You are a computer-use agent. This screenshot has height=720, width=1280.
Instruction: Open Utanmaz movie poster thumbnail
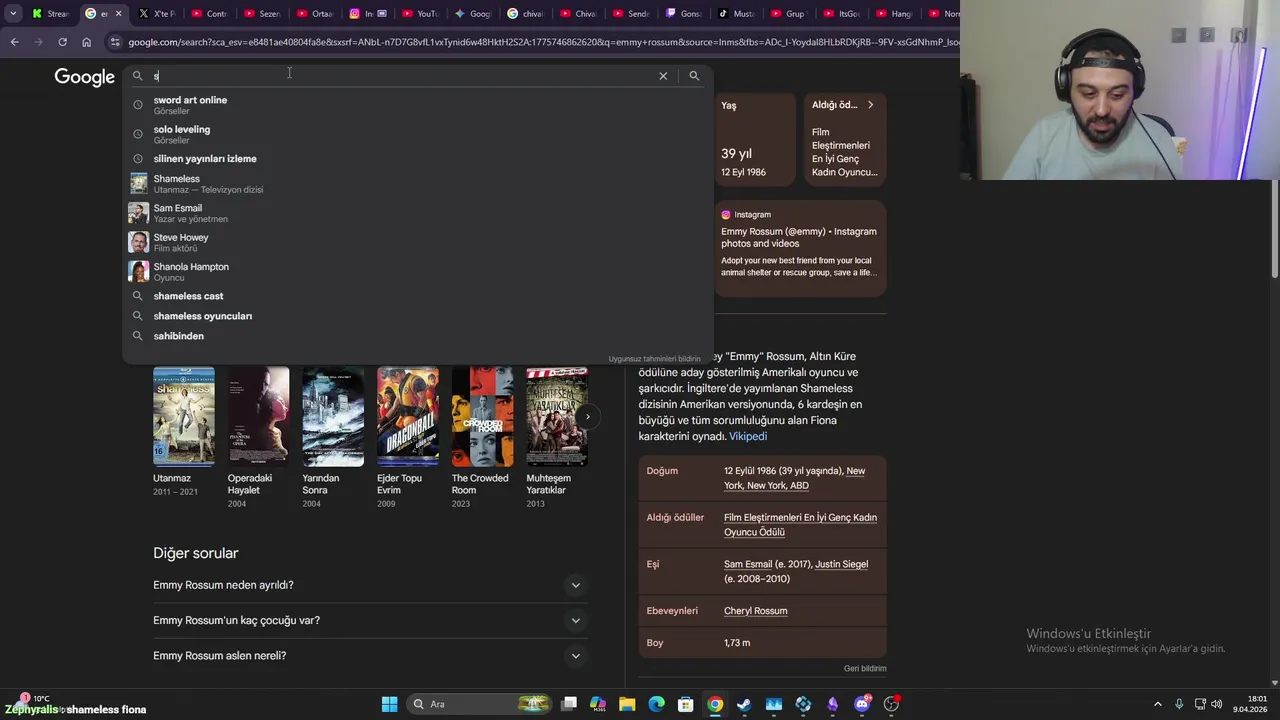click(183, 416)
